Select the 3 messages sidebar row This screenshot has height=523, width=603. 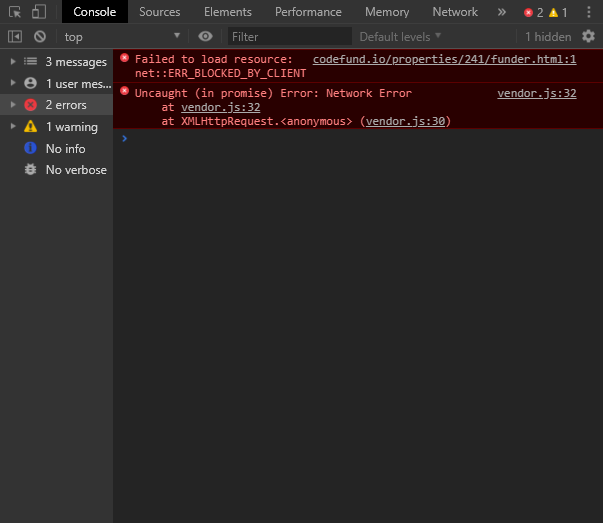57,62
